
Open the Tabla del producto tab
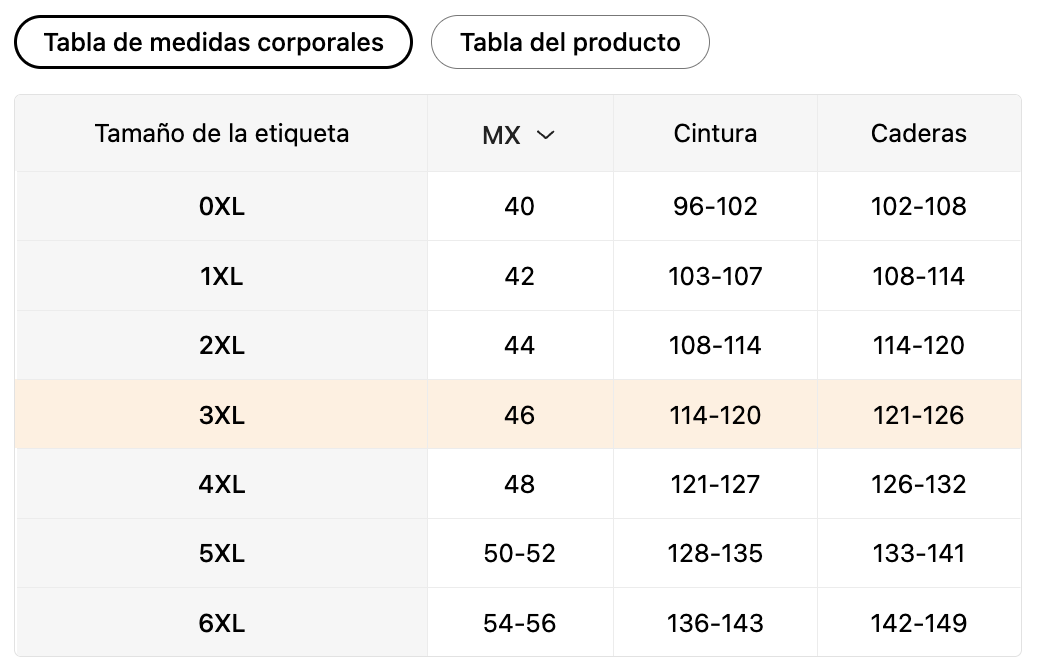(570, 42)
